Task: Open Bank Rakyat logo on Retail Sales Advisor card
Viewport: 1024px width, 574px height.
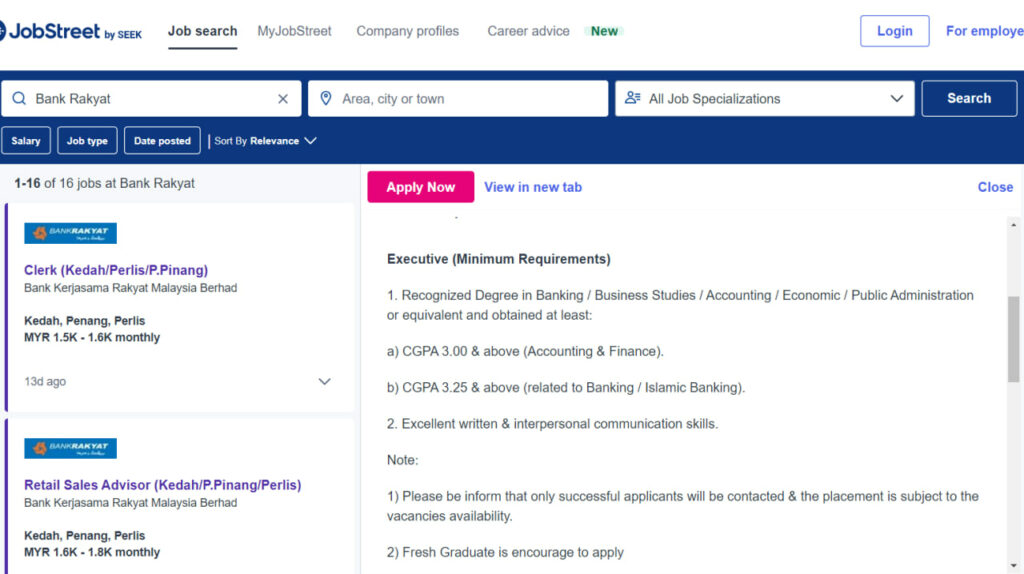Action: tap(71, 448)
